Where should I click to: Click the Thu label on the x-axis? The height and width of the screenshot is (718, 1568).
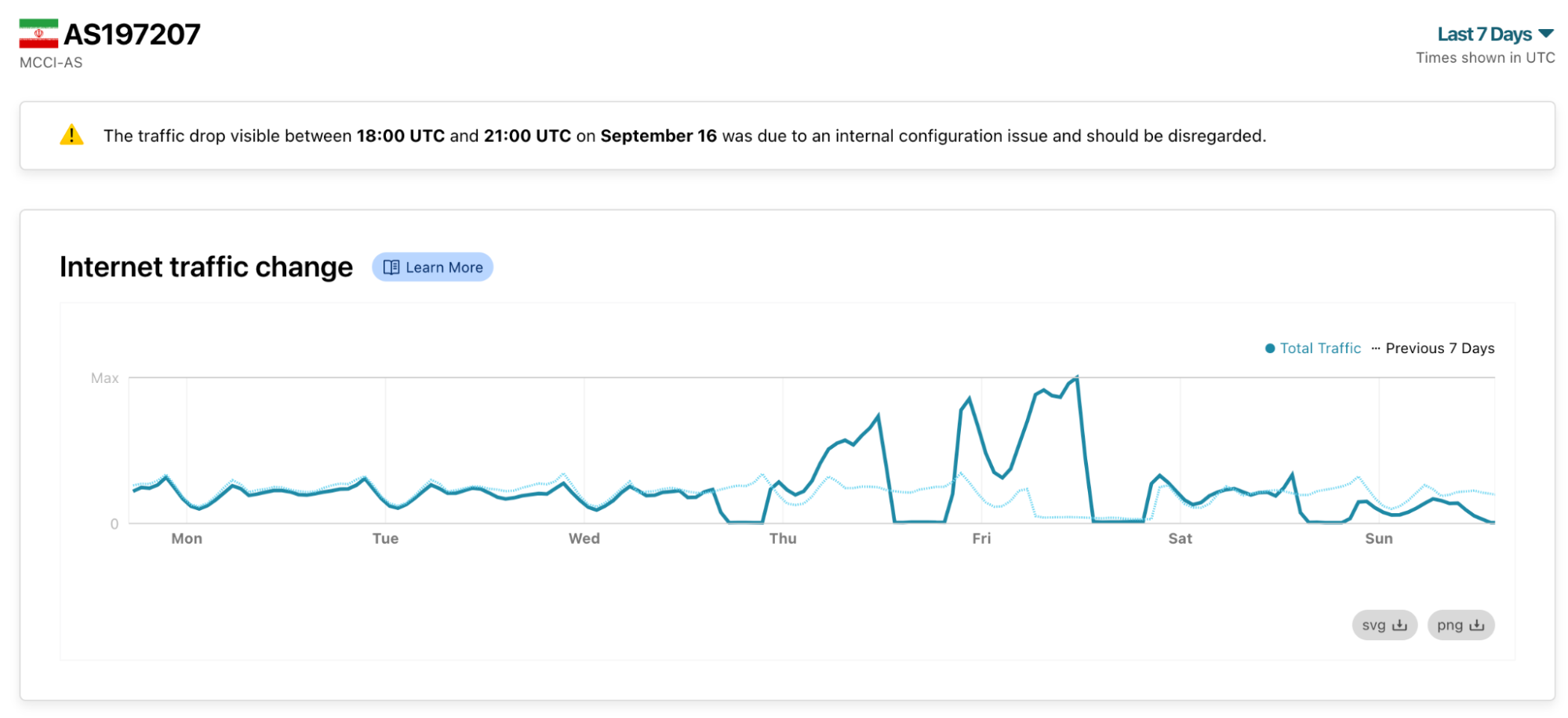coord(782,538)
